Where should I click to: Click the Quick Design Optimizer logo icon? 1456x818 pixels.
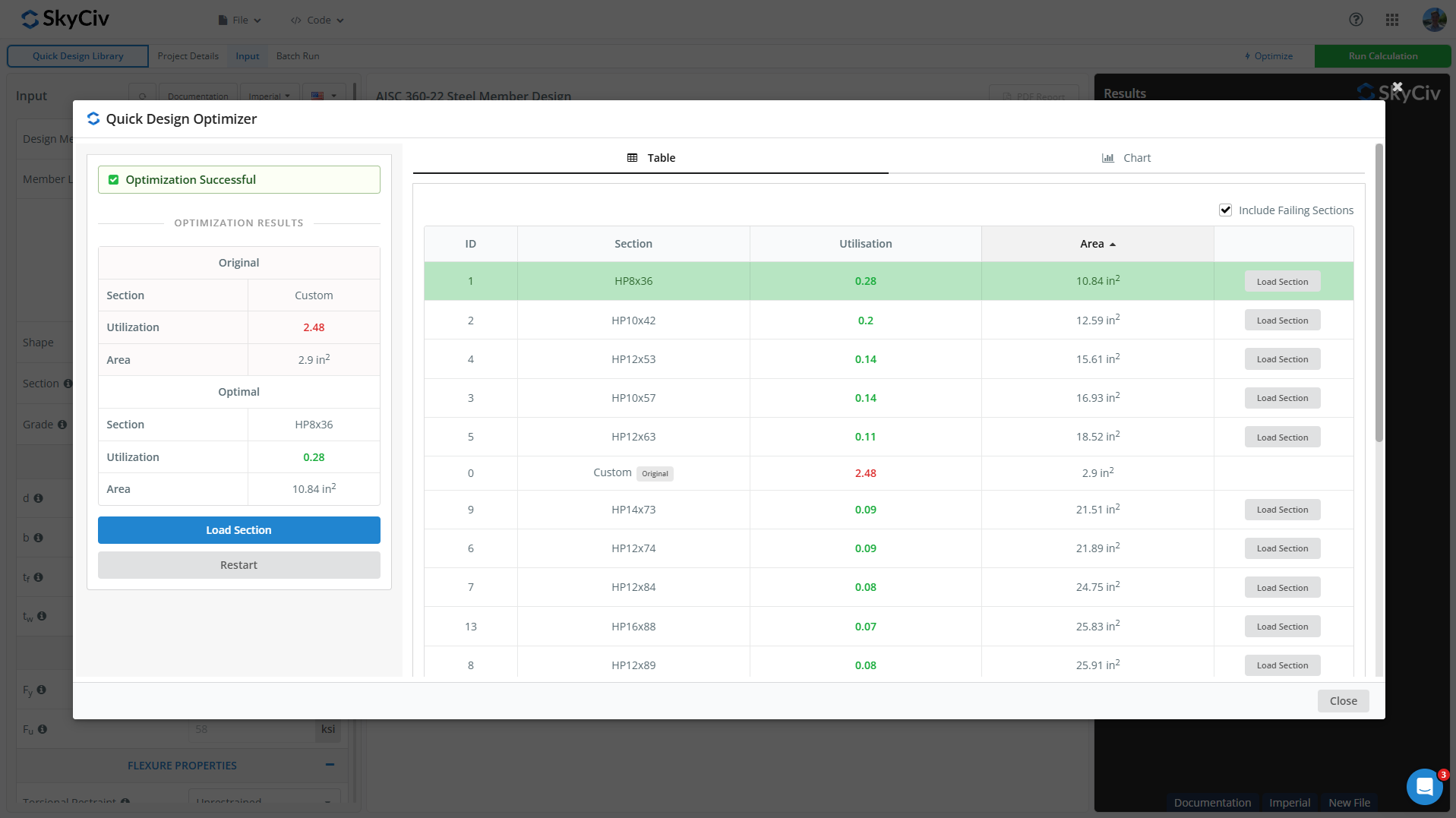point(93,118)
